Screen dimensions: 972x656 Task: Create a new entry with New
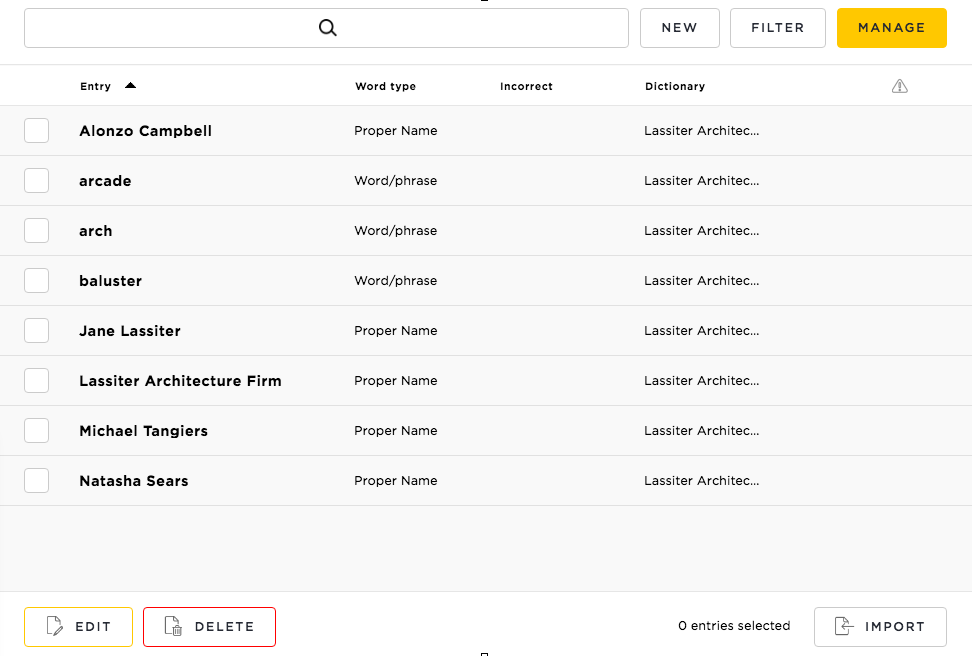point(679,28)
